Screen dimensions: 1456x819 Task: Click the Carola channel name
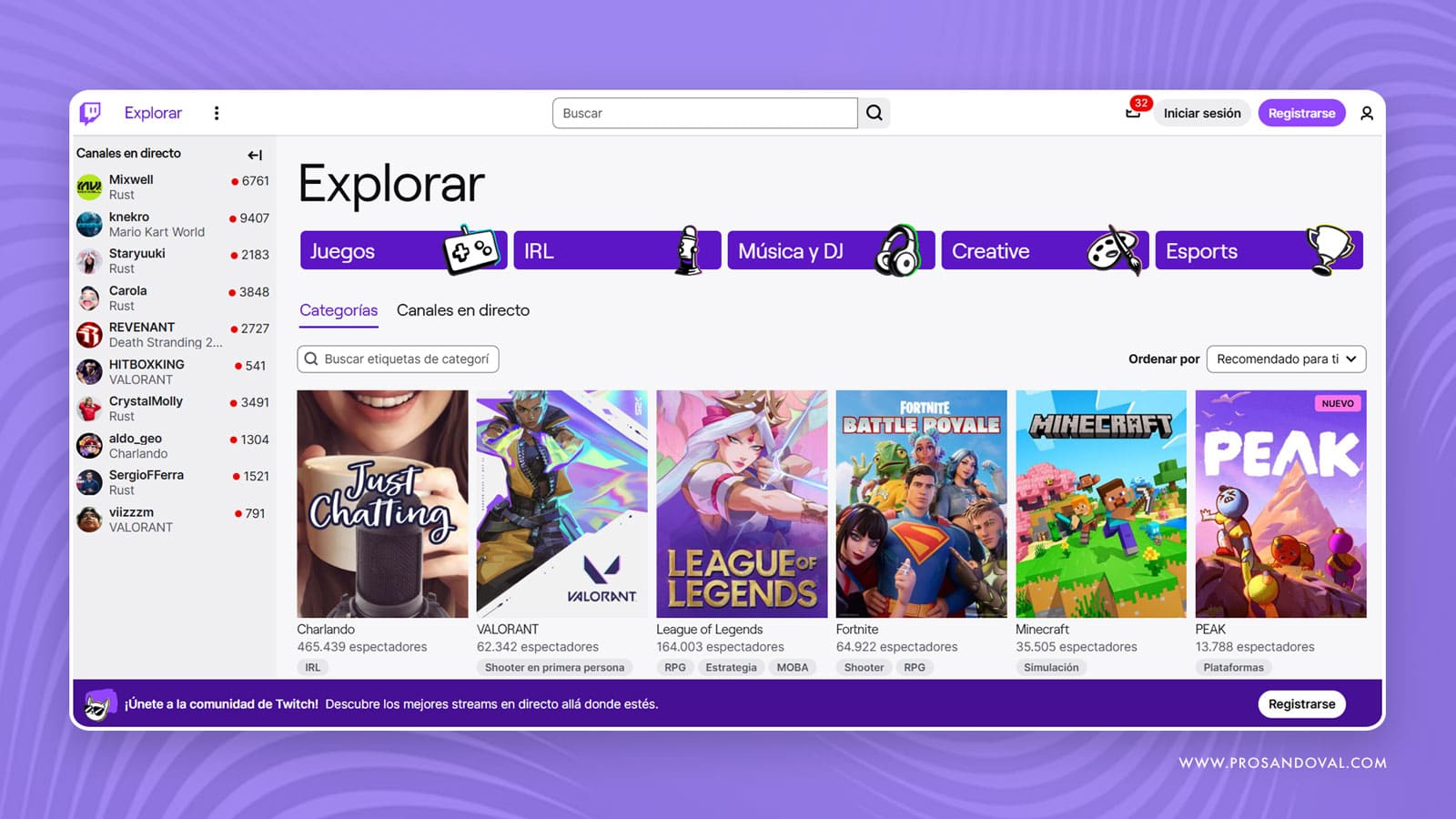(127, 290)
